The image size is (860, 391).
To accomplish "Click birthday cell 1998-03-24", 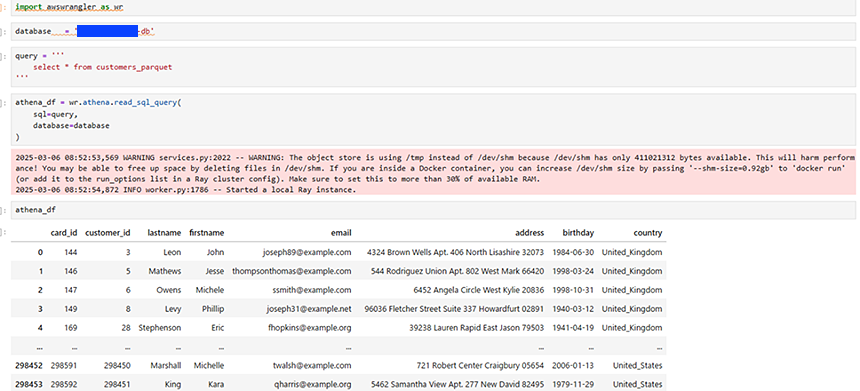I will pyautogui.click(x=573, y=271).
